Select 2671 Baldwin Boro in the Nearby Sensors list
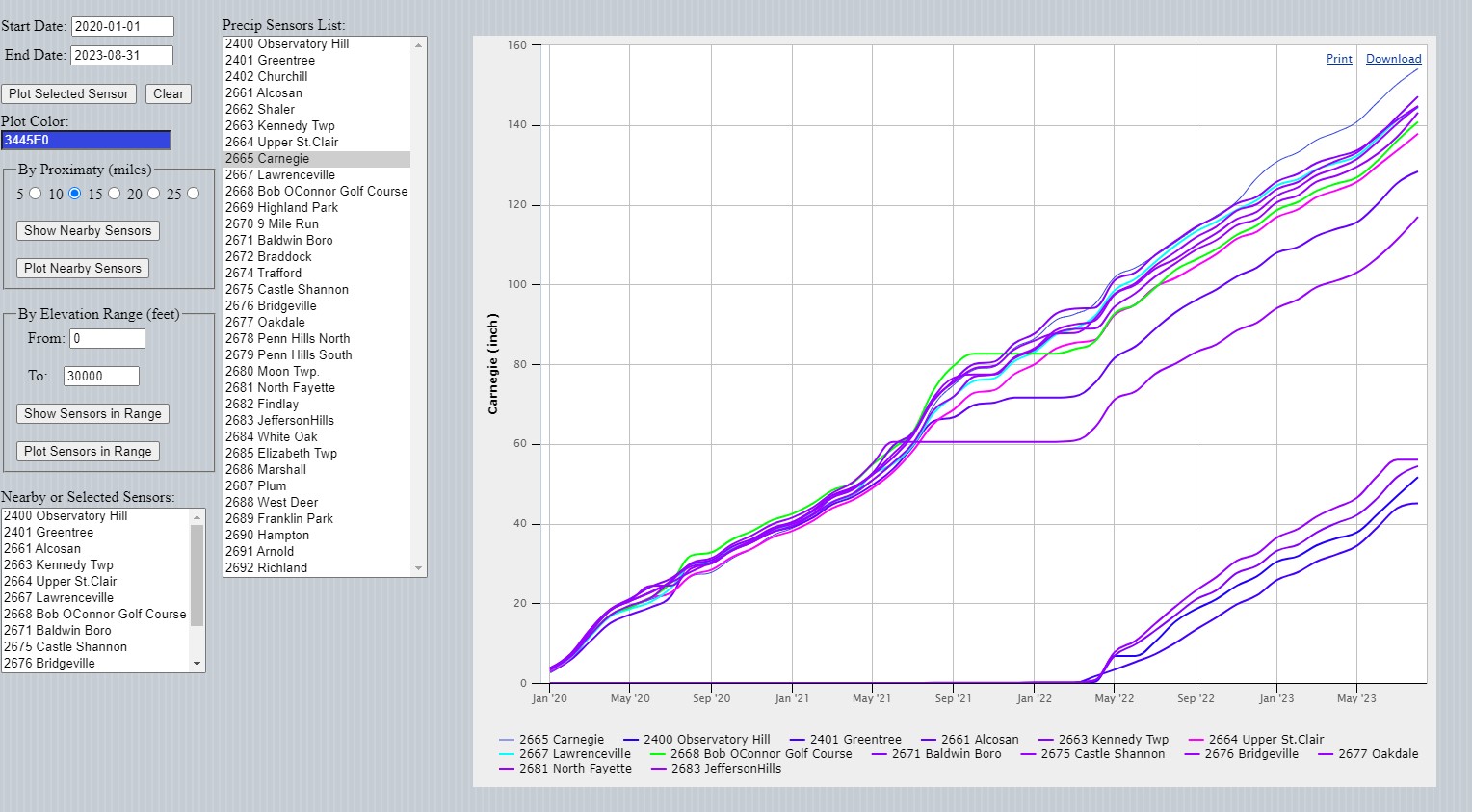 pyautogui.click(x=58, y=630)
